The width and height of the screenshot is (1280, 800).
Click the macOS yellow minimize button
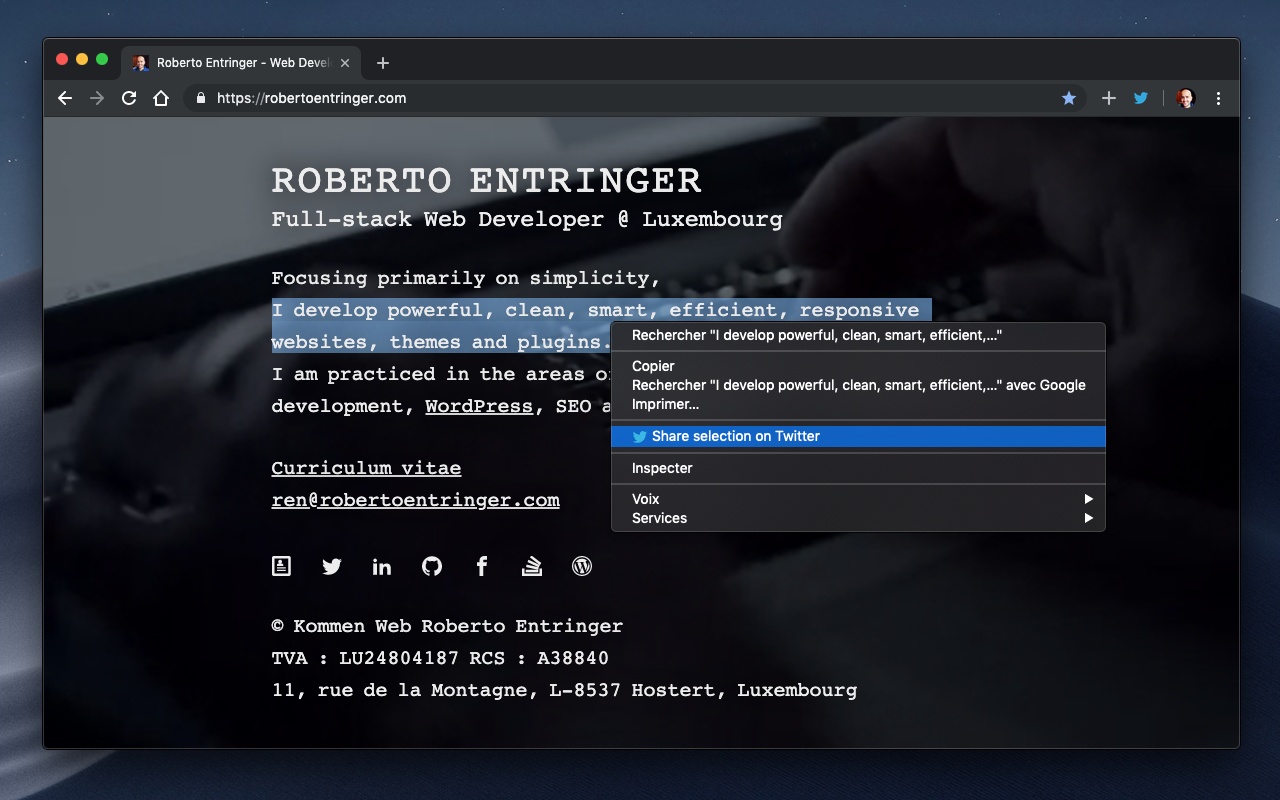82,60
